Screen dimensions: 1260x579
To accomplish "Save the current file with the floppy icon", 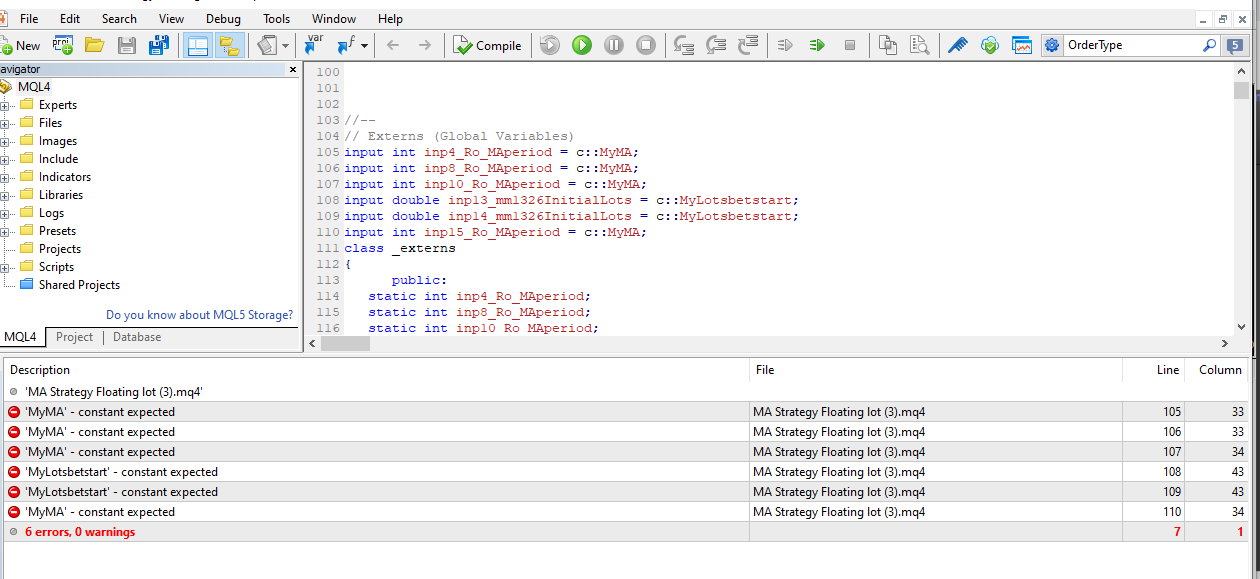I will click(x=127, y=45).
